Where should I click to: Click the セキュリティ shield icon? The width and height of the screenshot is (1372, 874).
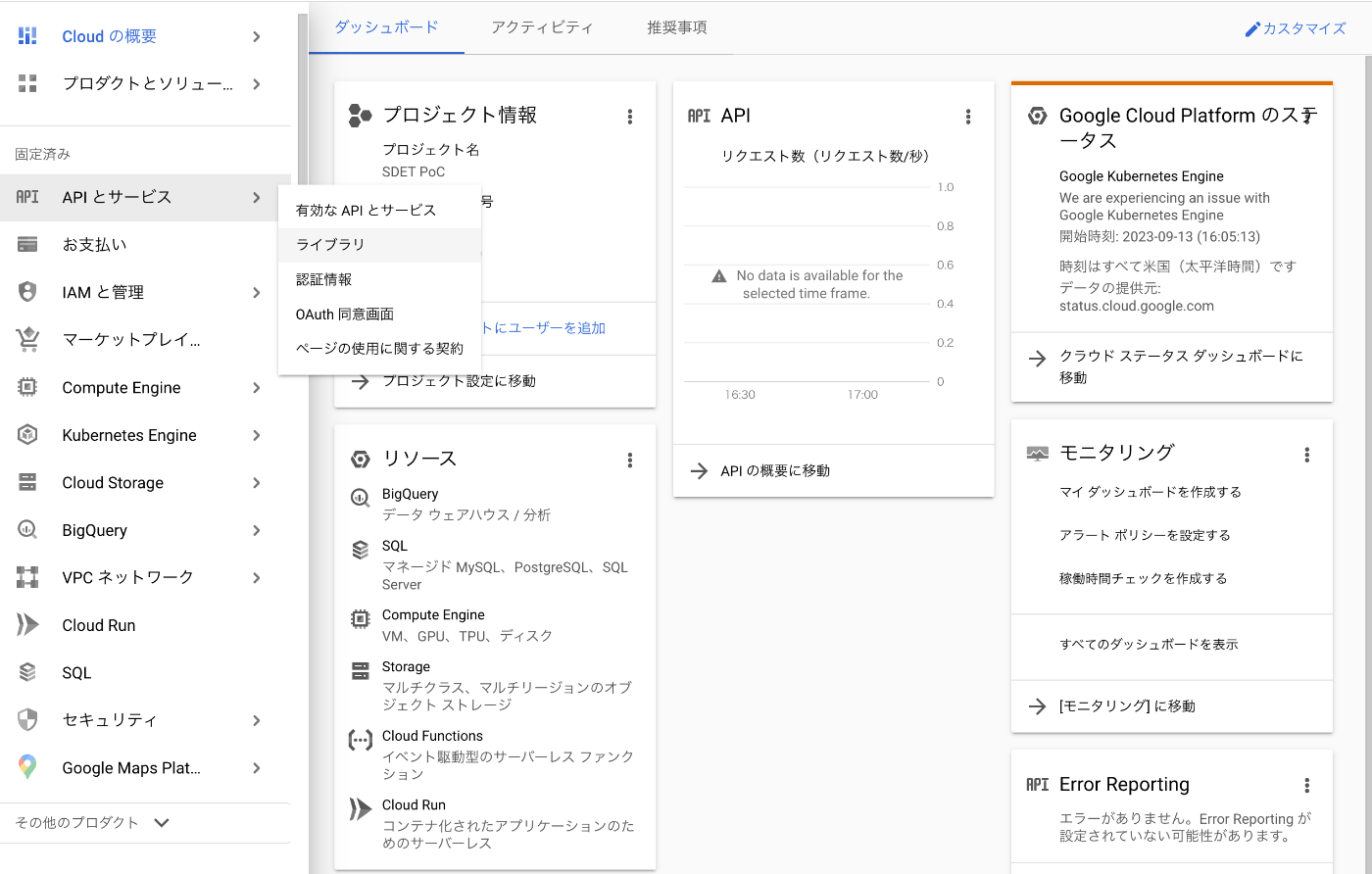click(x=27, y=720)
